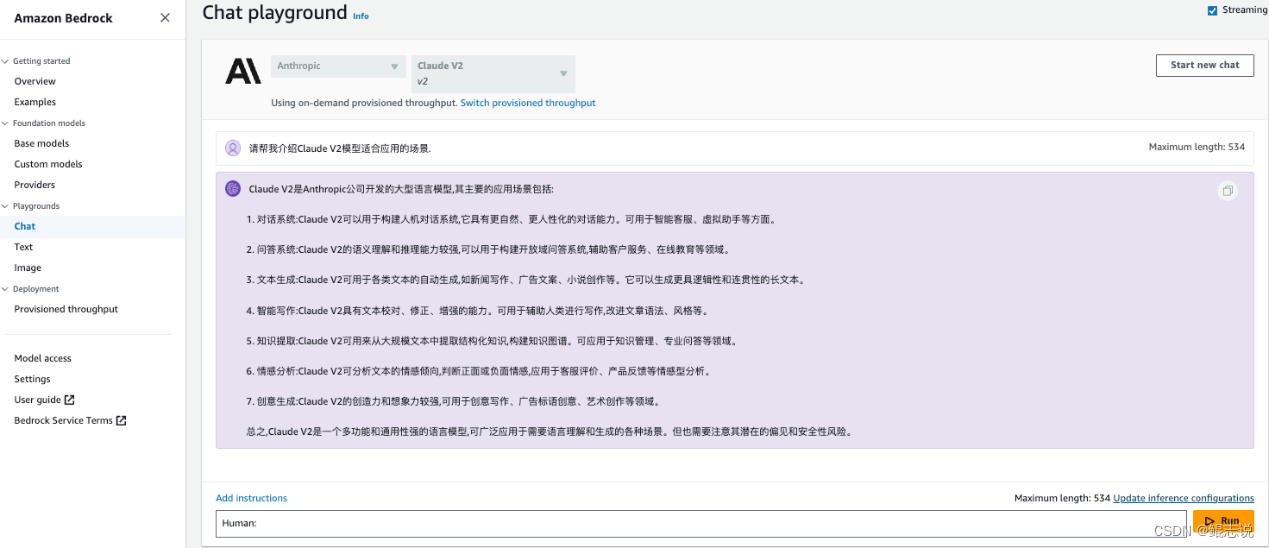Open Bedrock Service Terms link

click(x=64, y=421)
